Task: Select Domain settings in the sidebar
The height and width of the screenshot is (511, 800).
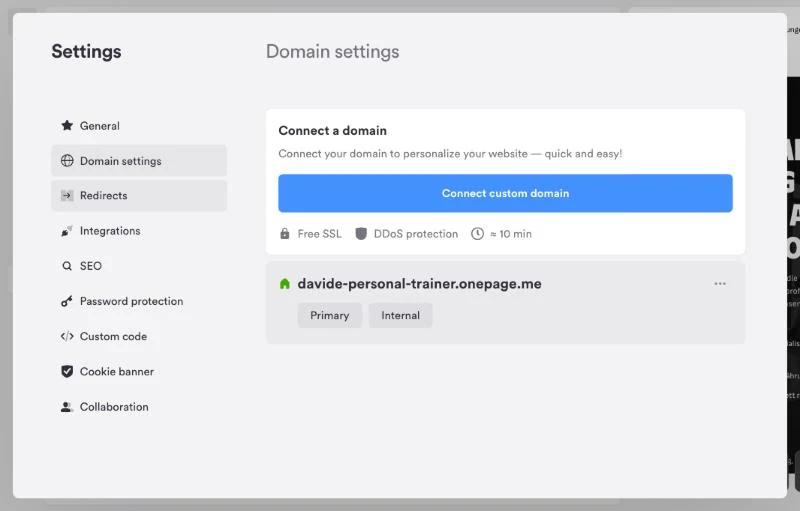Action: click(139, 161)
